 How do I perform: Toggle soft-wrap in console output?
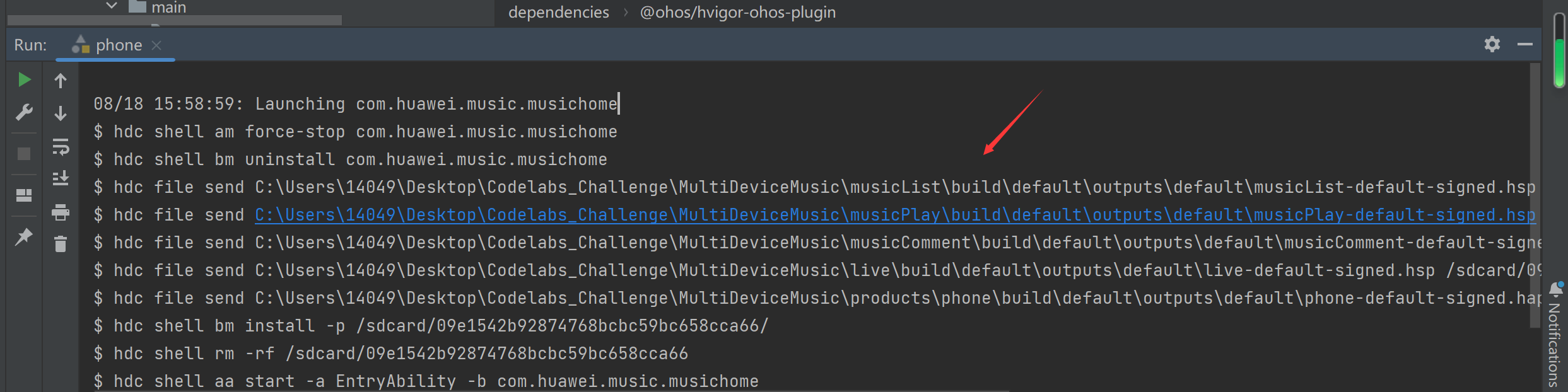coord(61,147)
